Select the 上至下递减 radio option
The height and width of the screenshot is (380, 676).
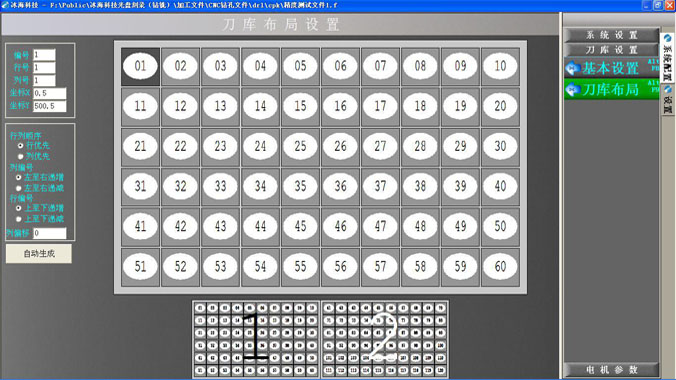[x=19, y=219]
